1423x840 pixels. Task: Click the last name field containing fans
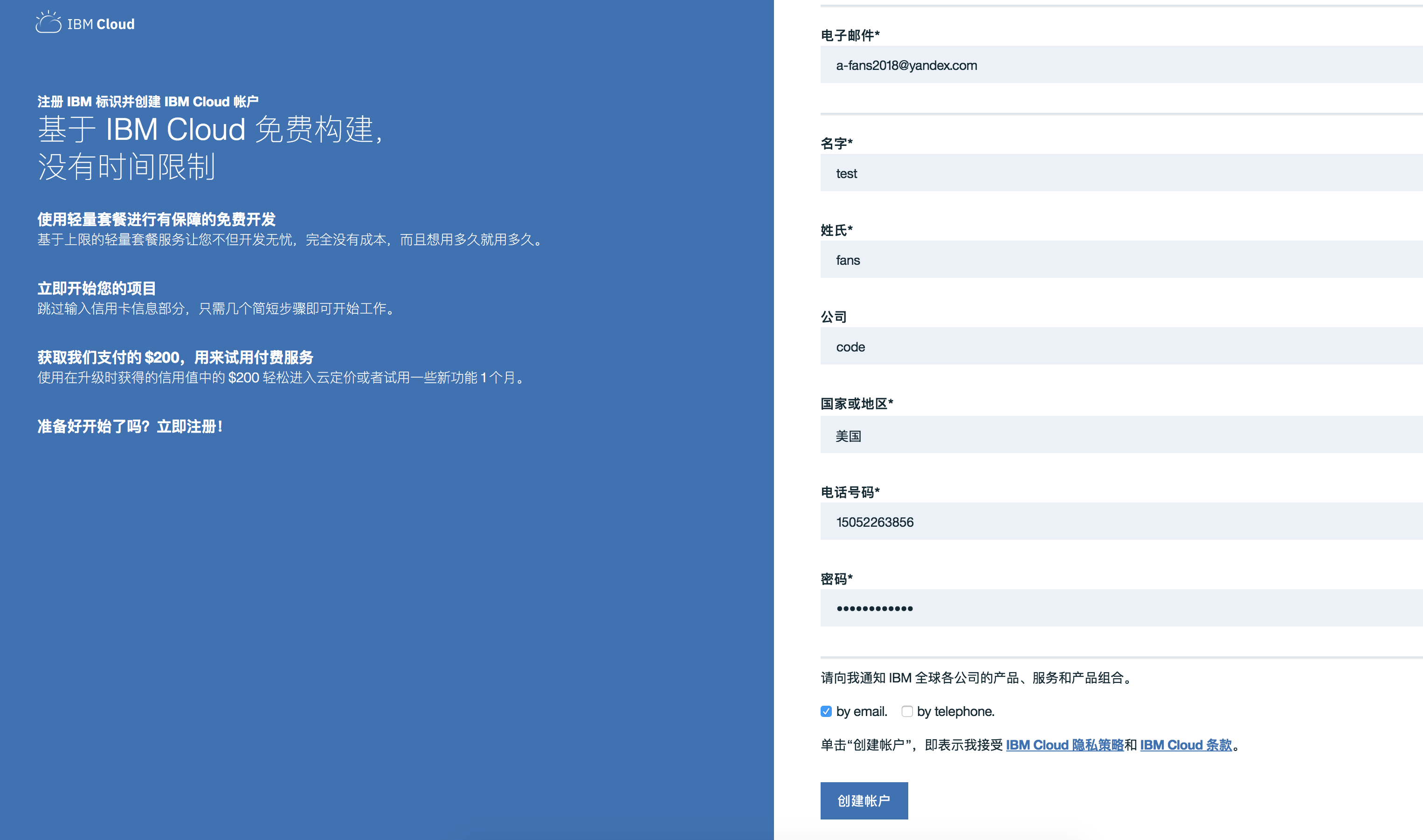[1121, 260]
